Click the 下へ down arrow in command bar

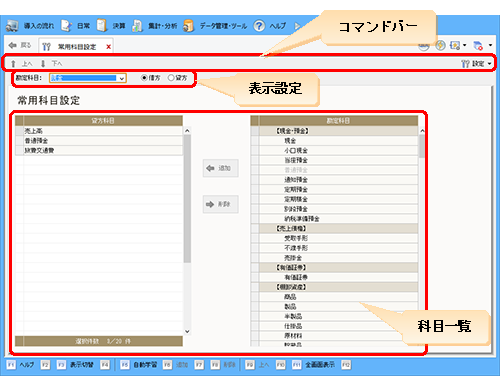(51, 63)
